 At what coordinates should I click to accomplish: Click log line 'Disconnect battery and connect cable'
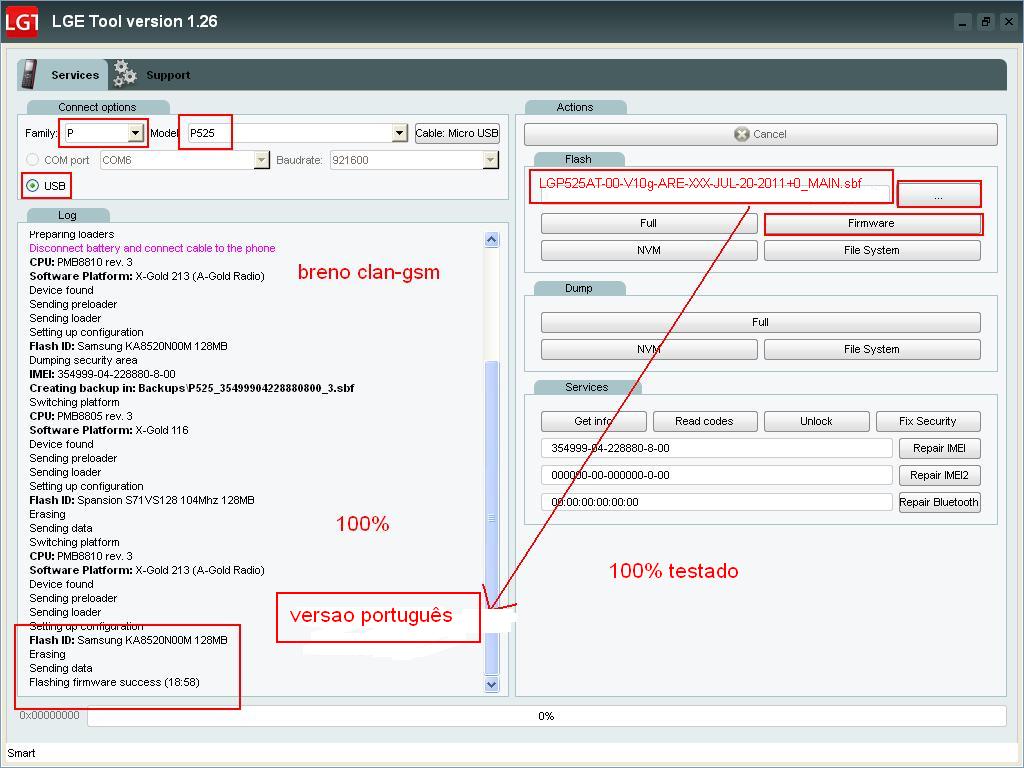(152, 248)
